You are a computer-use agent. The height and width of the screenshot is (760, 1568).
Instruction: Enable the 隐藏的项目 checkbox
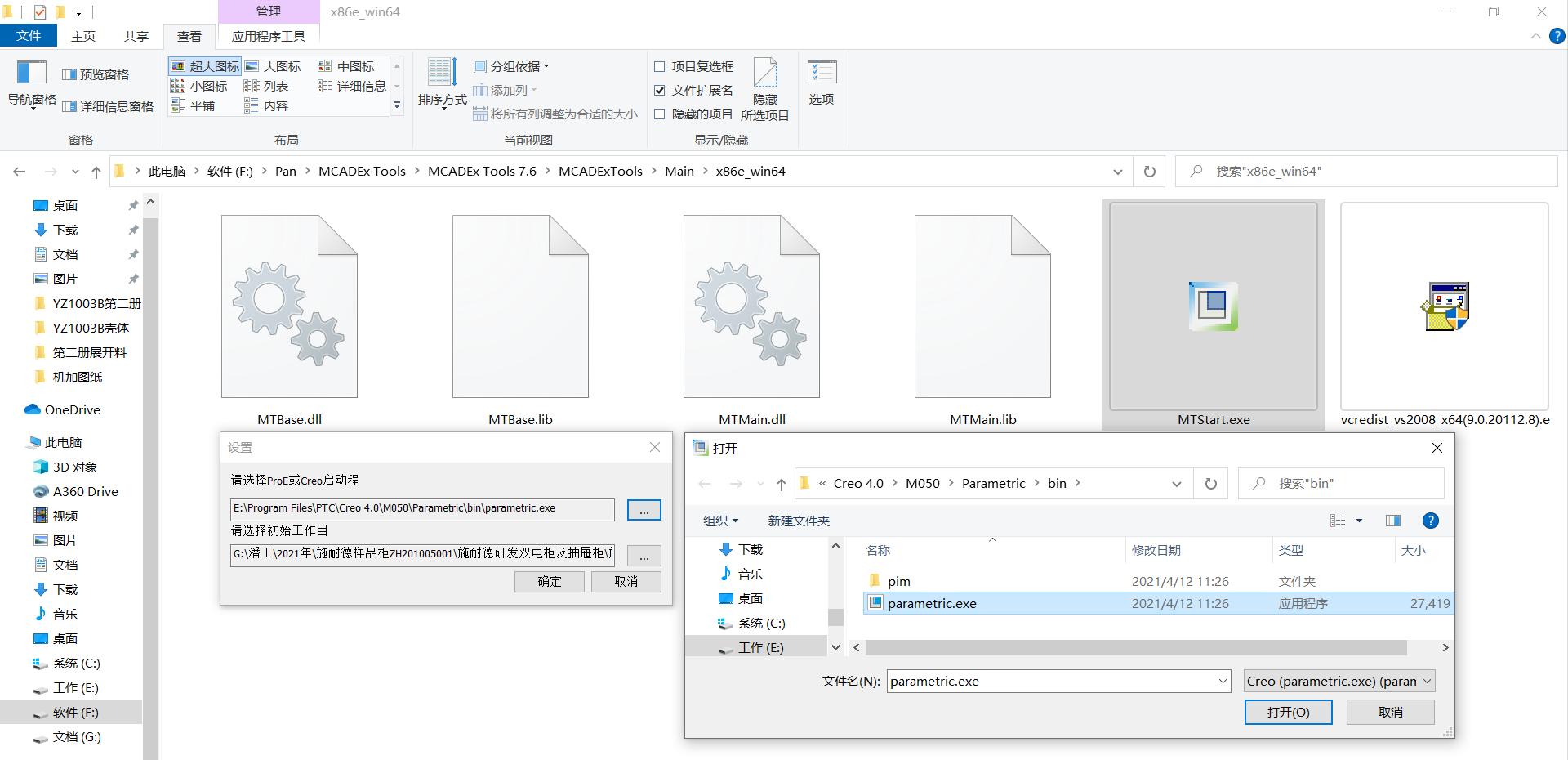point(660,114)
